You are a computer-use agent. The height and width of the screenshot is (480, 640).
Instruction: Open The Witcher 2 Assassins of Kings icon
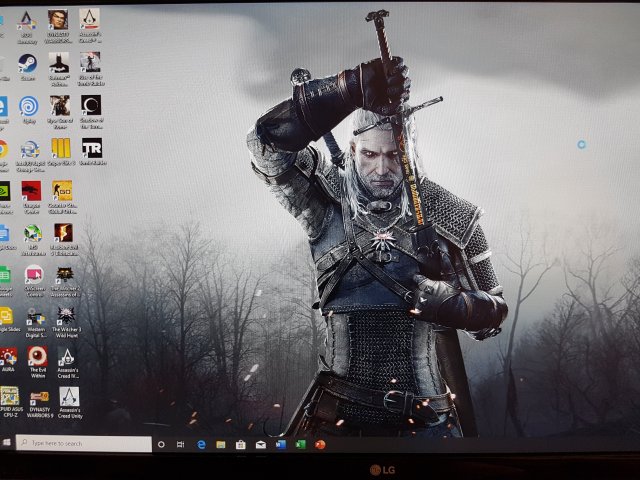click(64, 275)
